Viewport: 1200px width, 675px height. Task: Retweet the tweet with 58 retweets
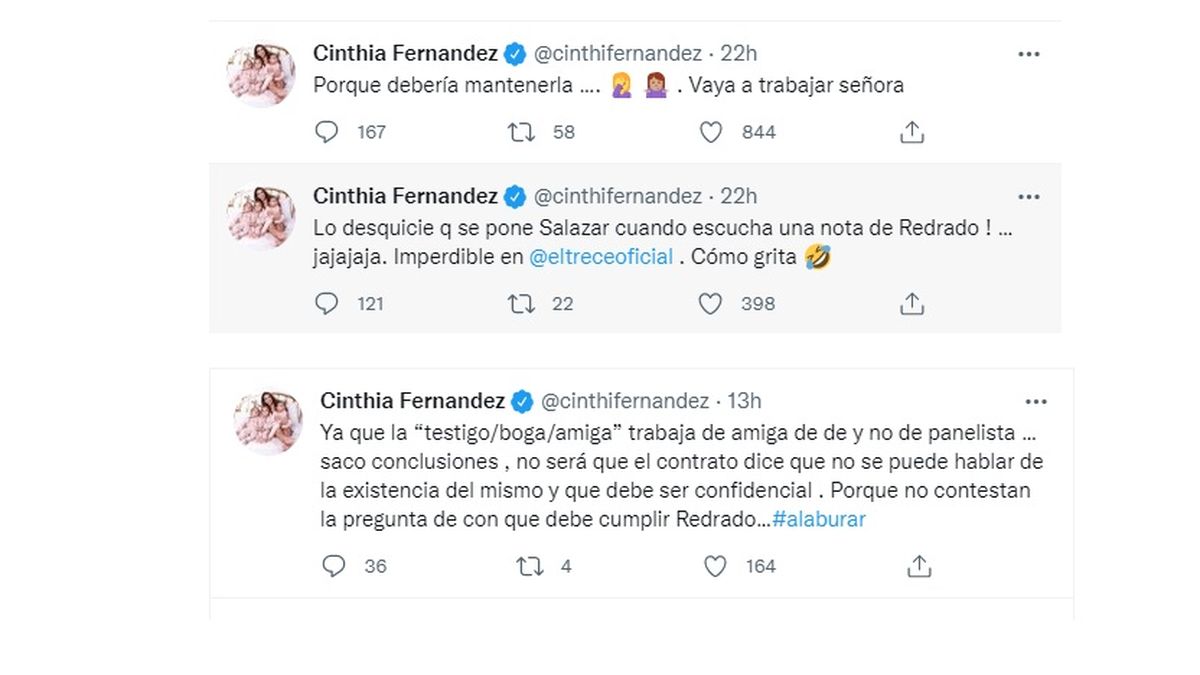point(522,132)
